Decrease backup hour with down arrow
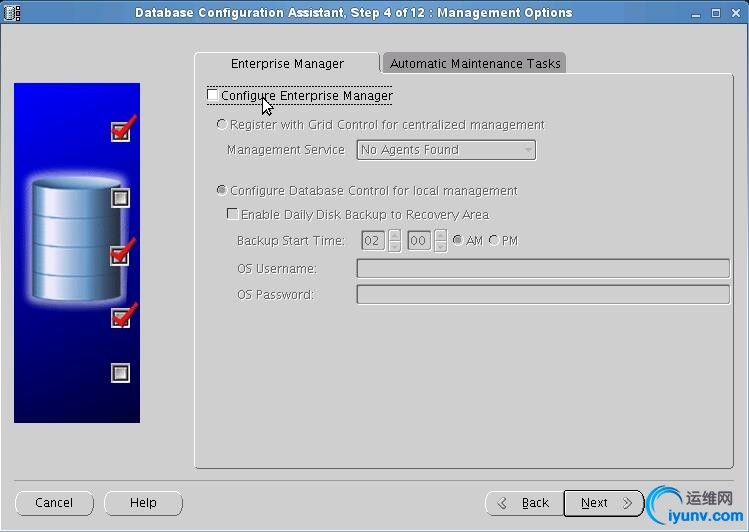Image resolution: width=749 pixels, height=532 pixels. coord(395,246)
